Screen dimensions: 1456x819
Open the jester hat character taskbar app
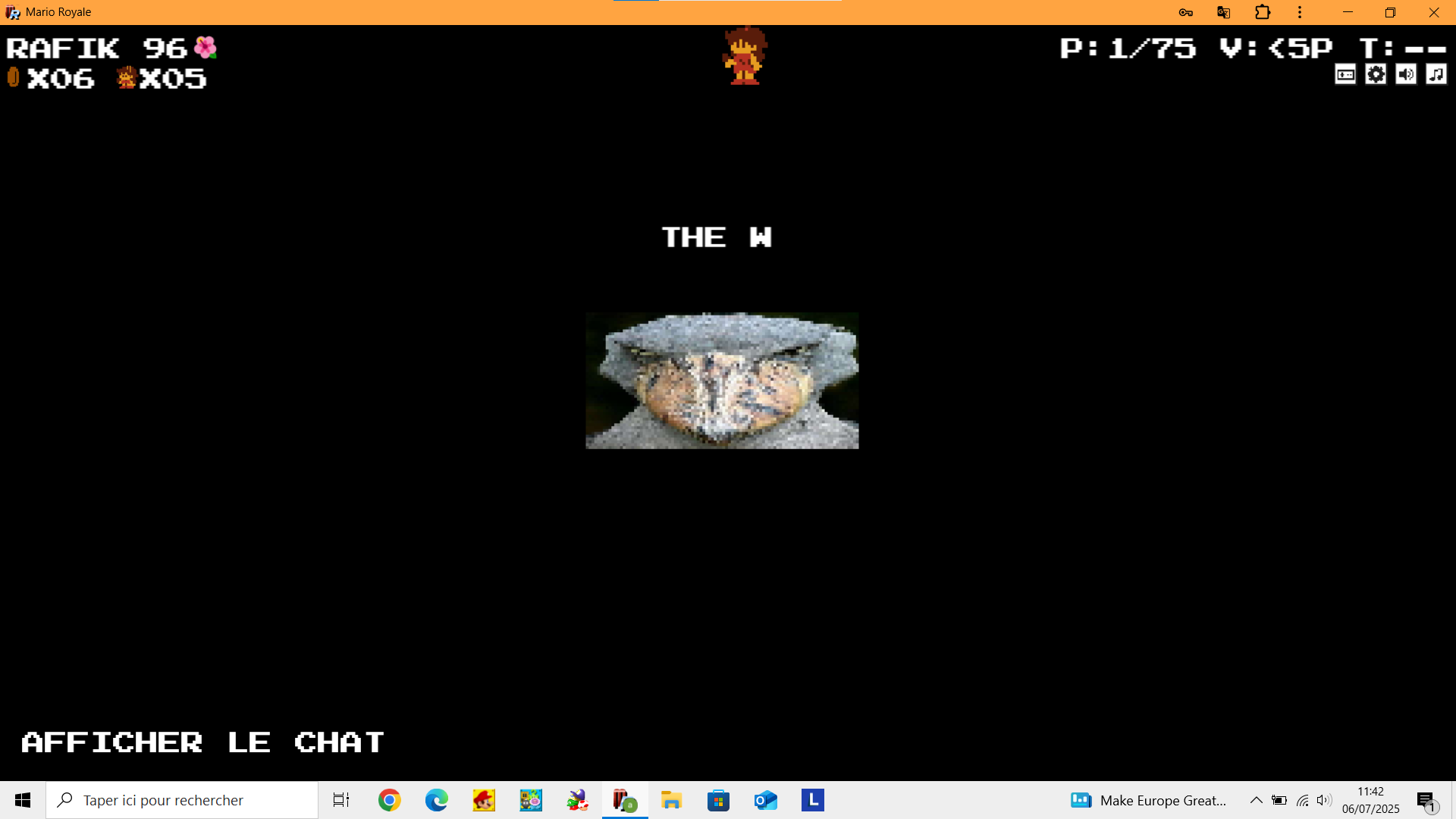[578, 800]
